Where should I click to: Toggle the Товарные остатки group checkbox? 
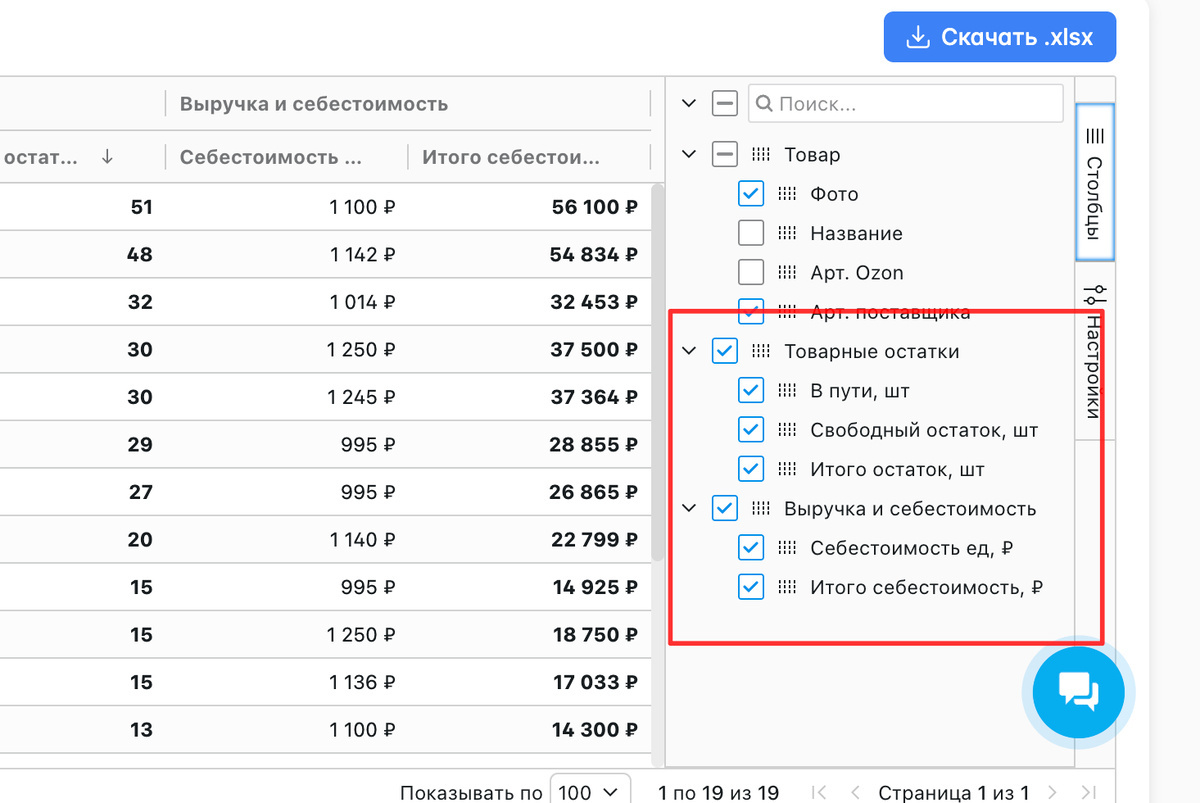[x=725, y=351]
